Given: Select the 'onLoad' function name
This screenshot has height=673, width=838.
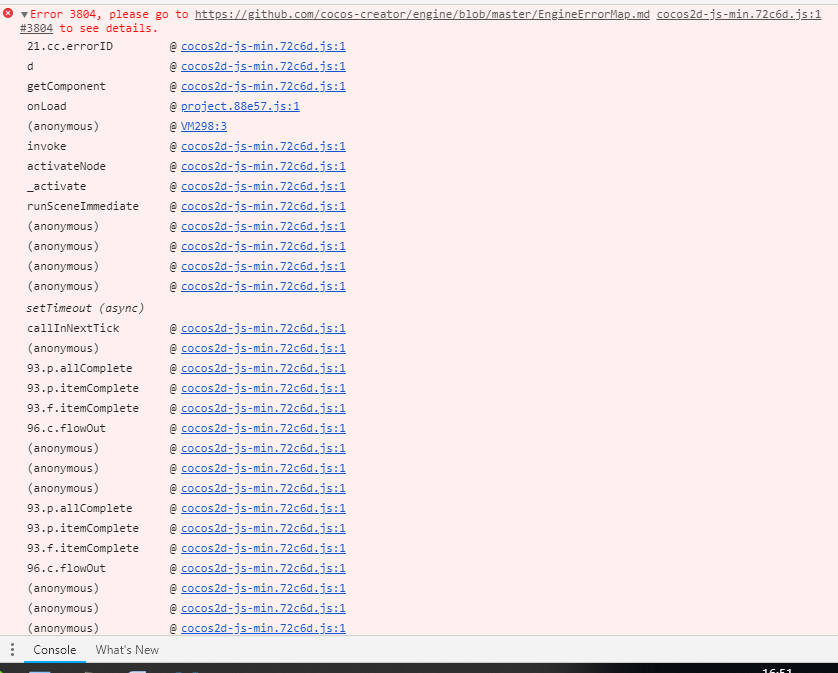Looking at the screenshot, I should [x=46, y=106].
